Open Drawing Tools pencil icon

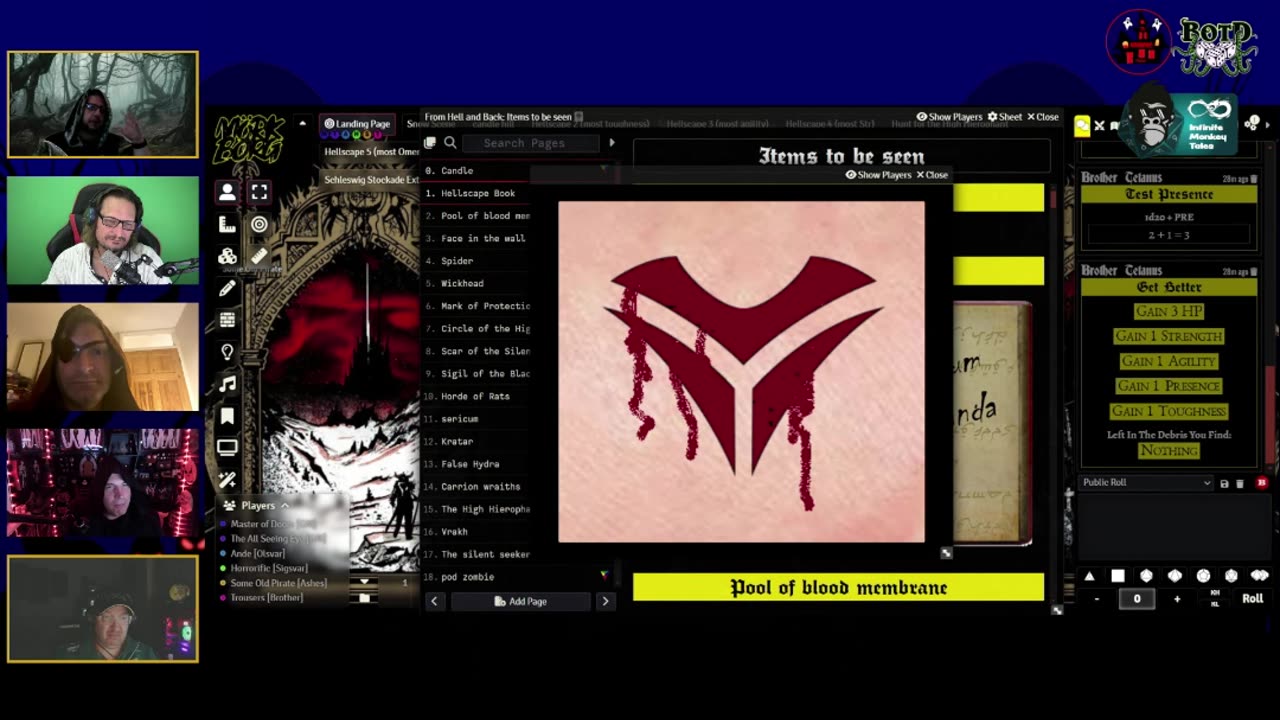point(227,289)
